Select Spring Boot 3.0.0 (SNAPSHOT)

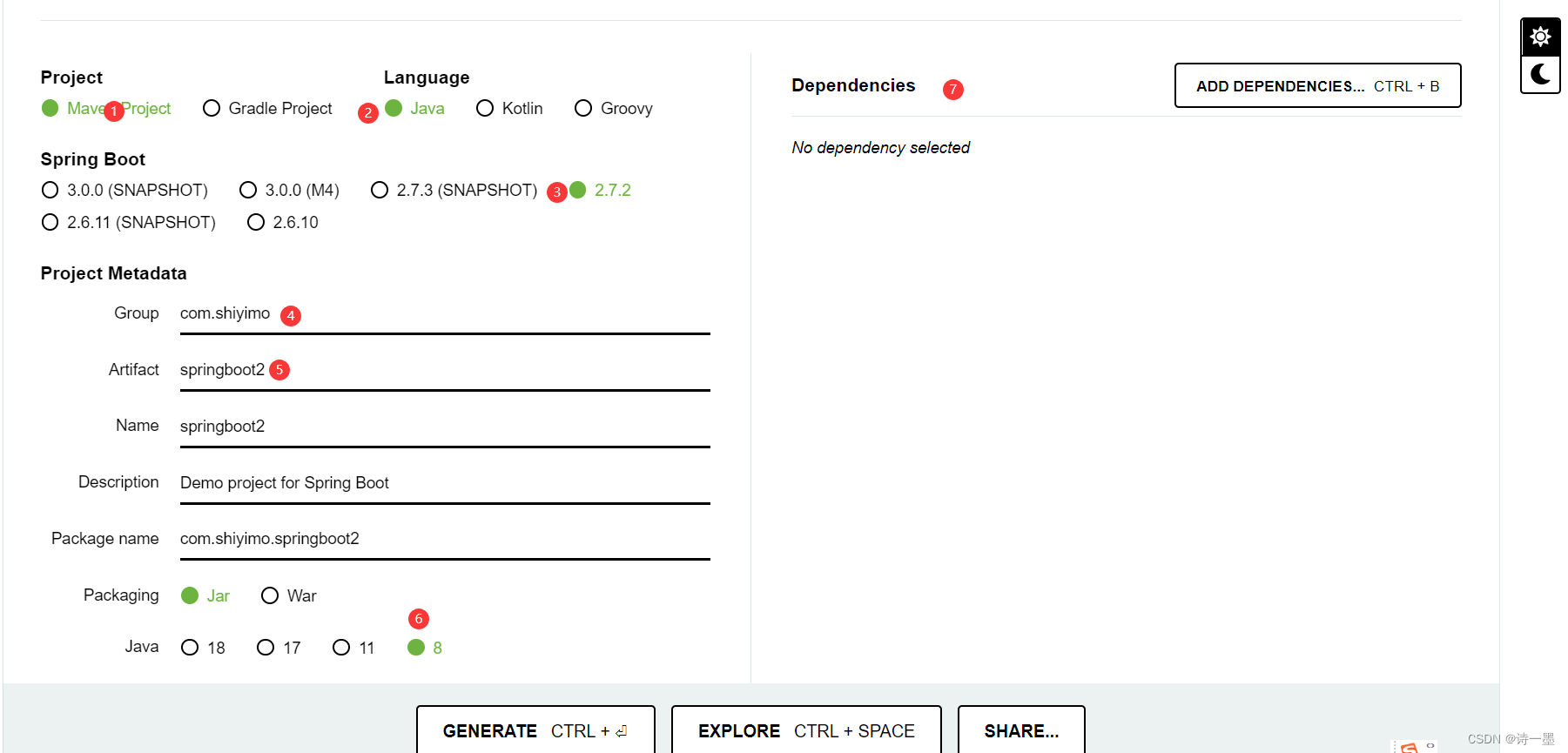click(x=124, y=190)
